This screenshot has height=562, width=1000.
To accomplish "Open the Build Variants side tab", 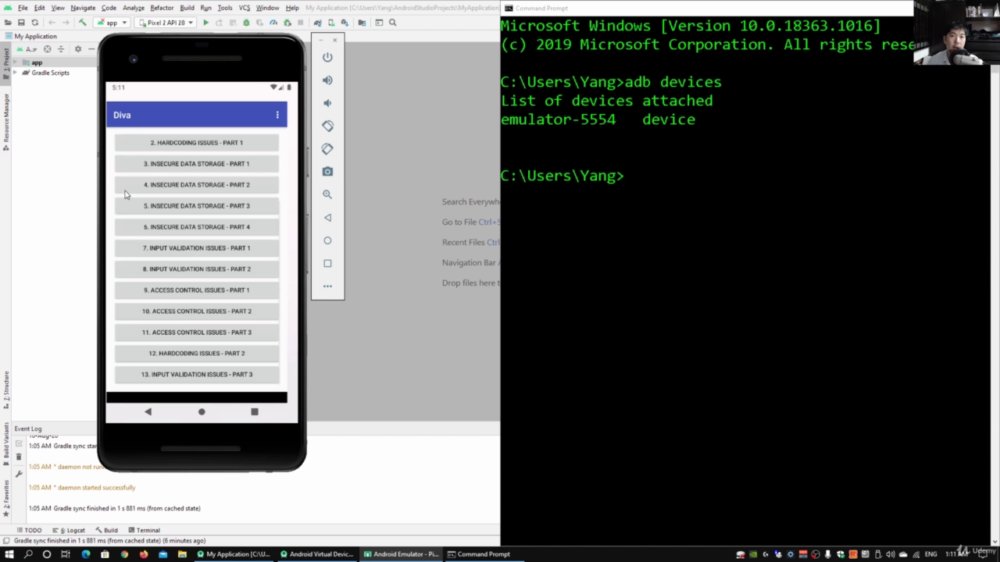I will (6, 445).
